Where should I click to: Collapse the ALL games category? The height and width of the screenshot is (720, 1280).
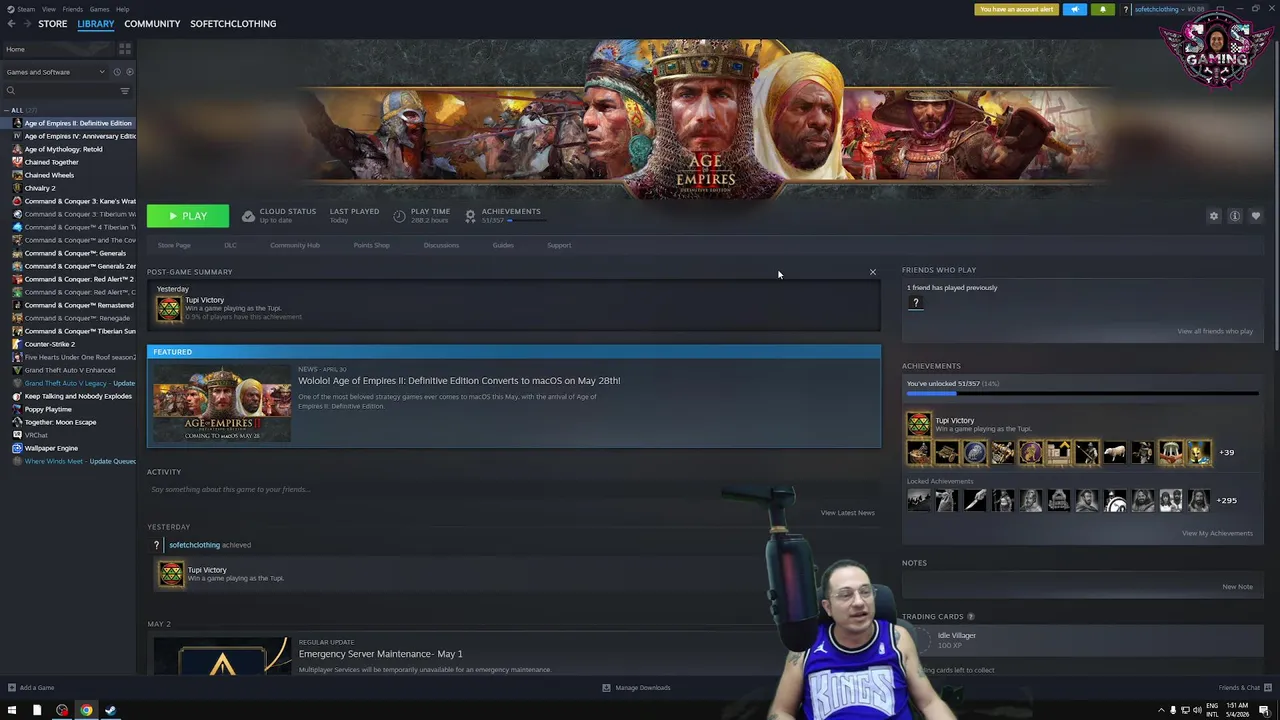[x=7, y=110]
